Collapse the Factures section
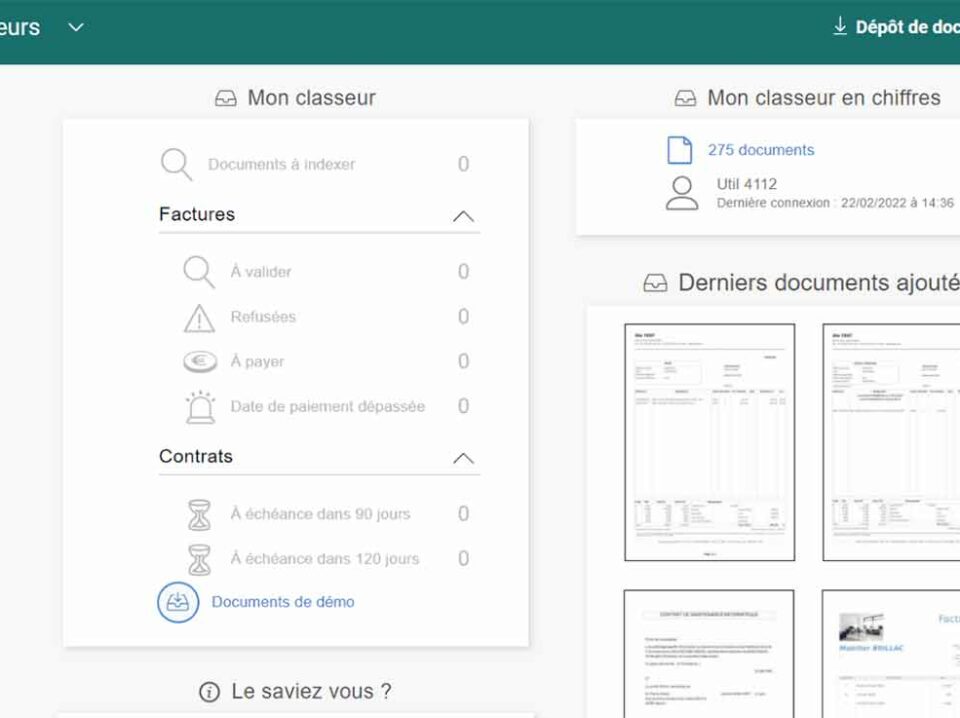This screenshot has height=718, width=960. 463,216
